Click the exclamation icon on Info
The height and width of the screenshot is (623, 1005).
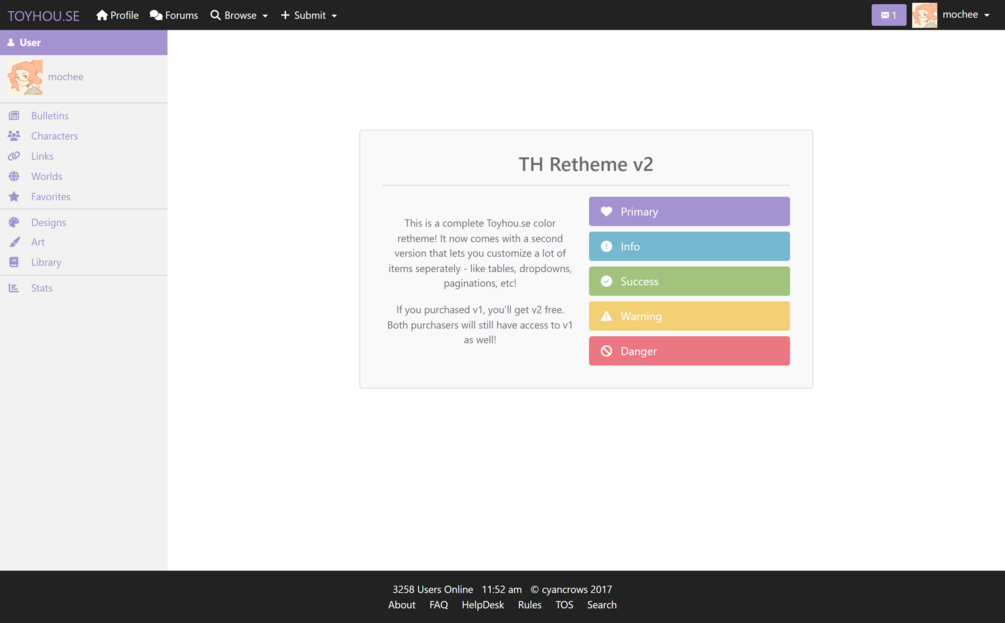(x=606, y=246)
